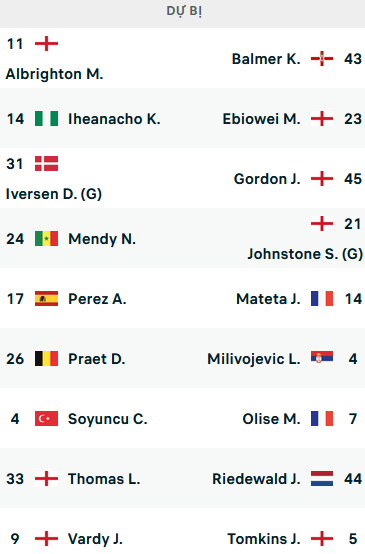Click Northern Ireland flag beside Balmer K.
Viewport: 365px width, 554px height.
(x=322, y=59)
